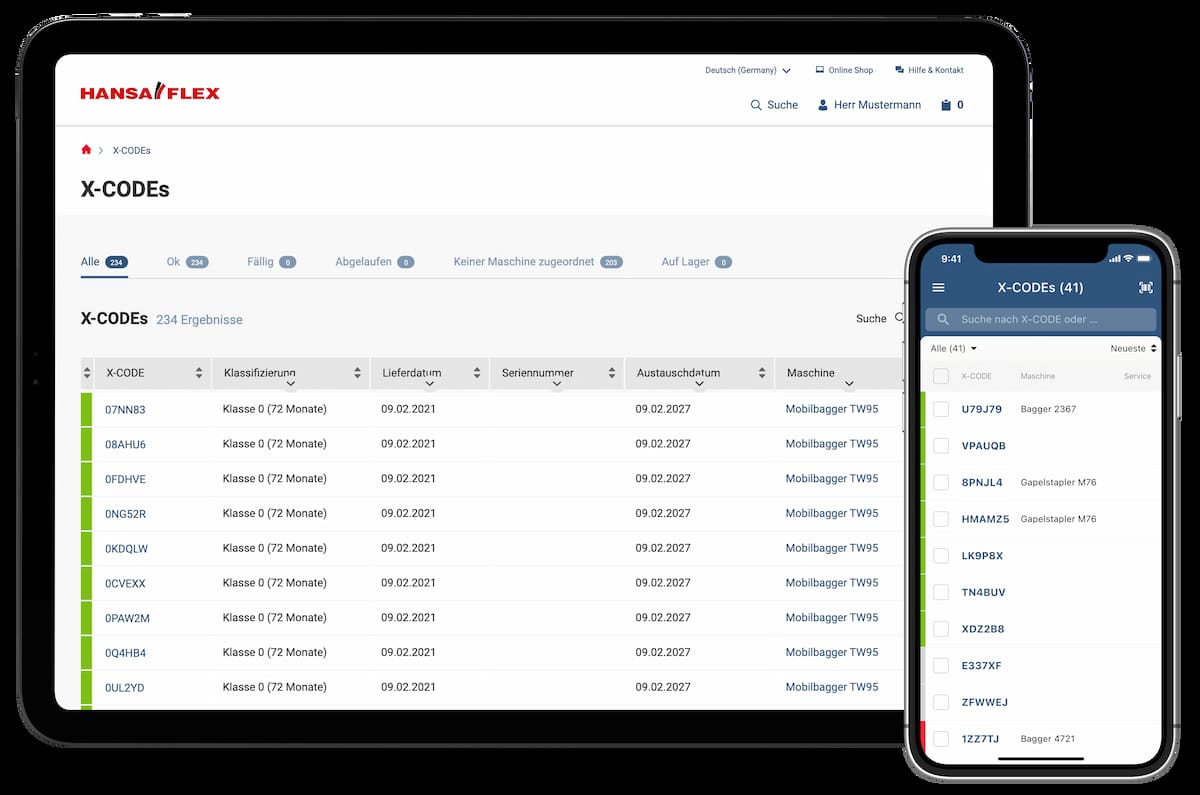The width and height of the screenshot is (1200, 795).
Task: Open the search magnifier in header
Action: click(757, 105)
